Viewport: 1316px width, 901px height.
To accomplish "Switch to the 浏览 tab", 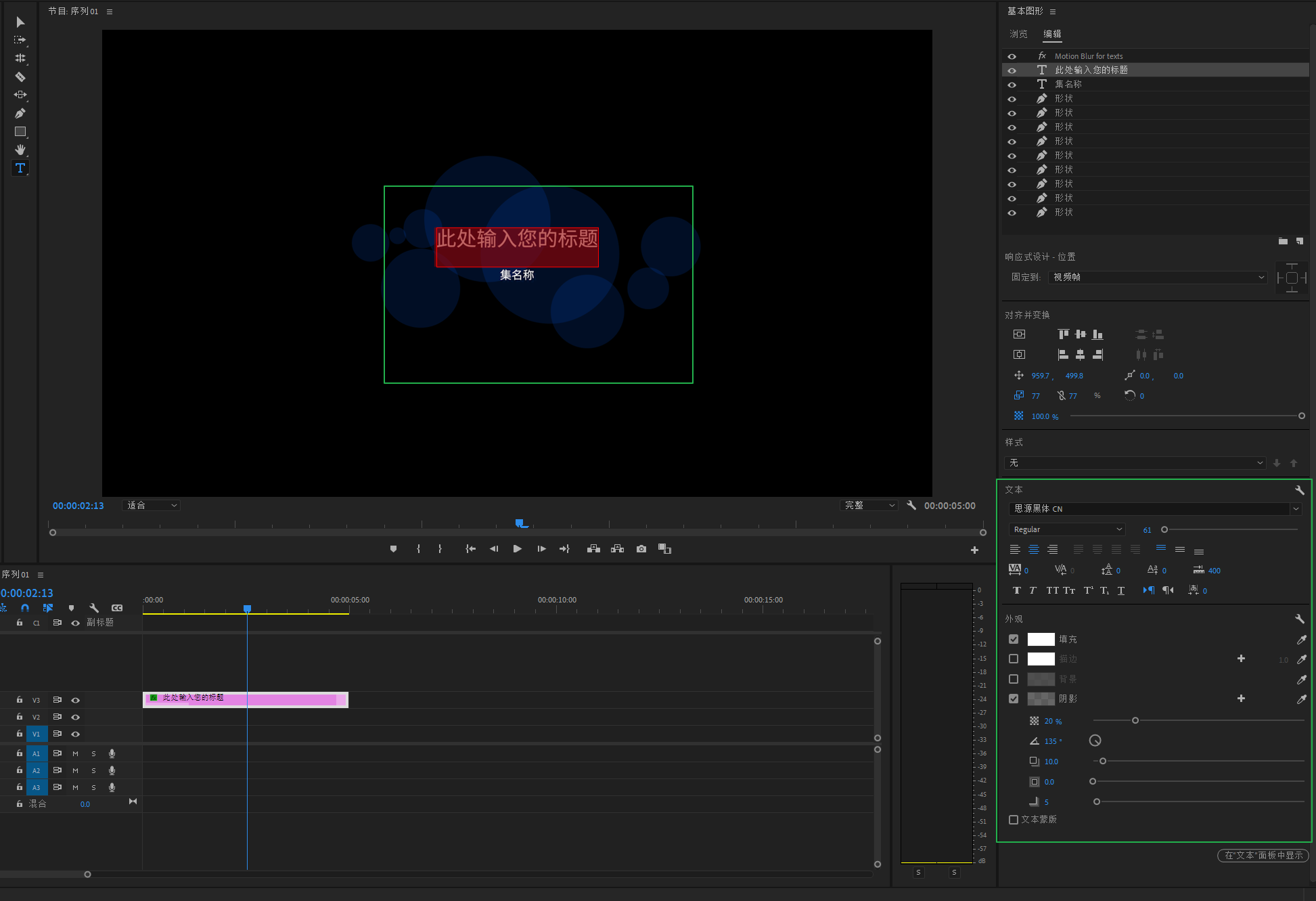I will click(1018, 34).
